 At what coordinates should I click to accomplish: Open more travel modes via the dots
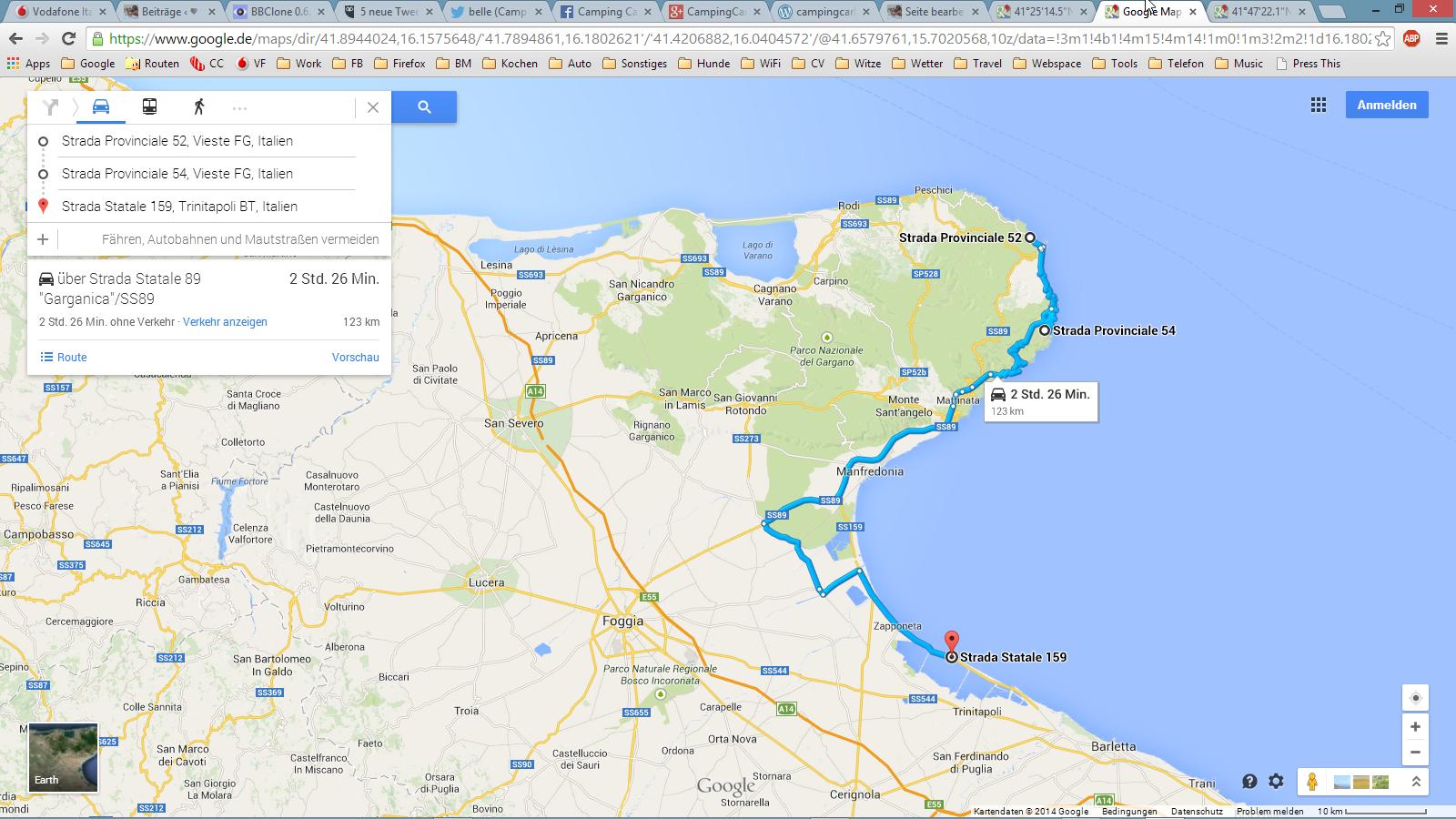(239, 107)
